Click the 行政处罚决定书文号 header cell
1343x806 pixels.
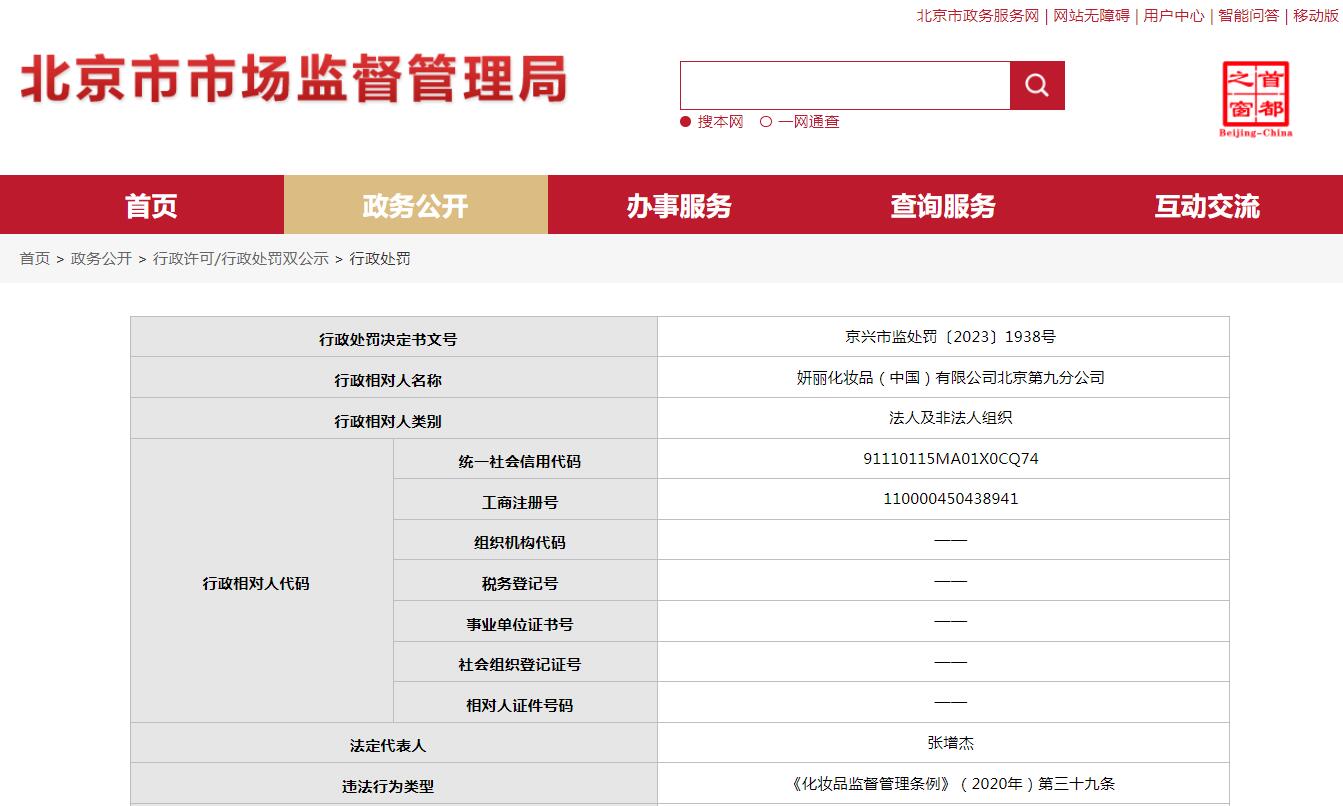pyautogui.click(x=394, y=337)
